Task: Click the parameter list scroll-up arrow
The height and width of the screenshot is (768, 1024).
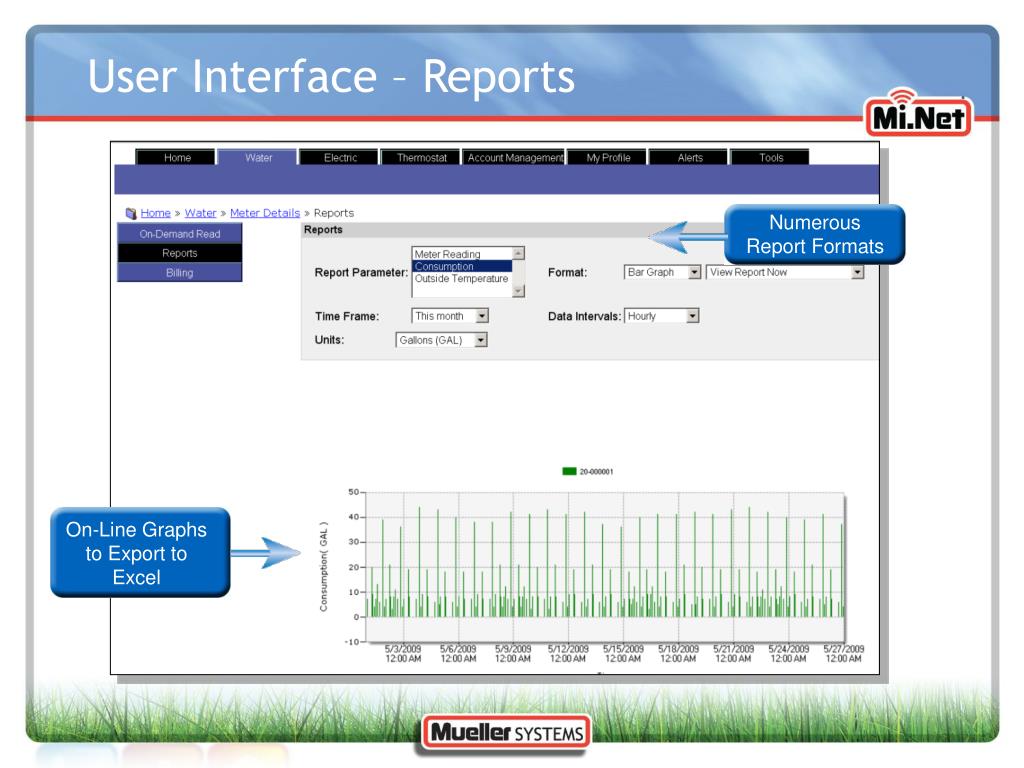Action: click(x=519, y=253)
